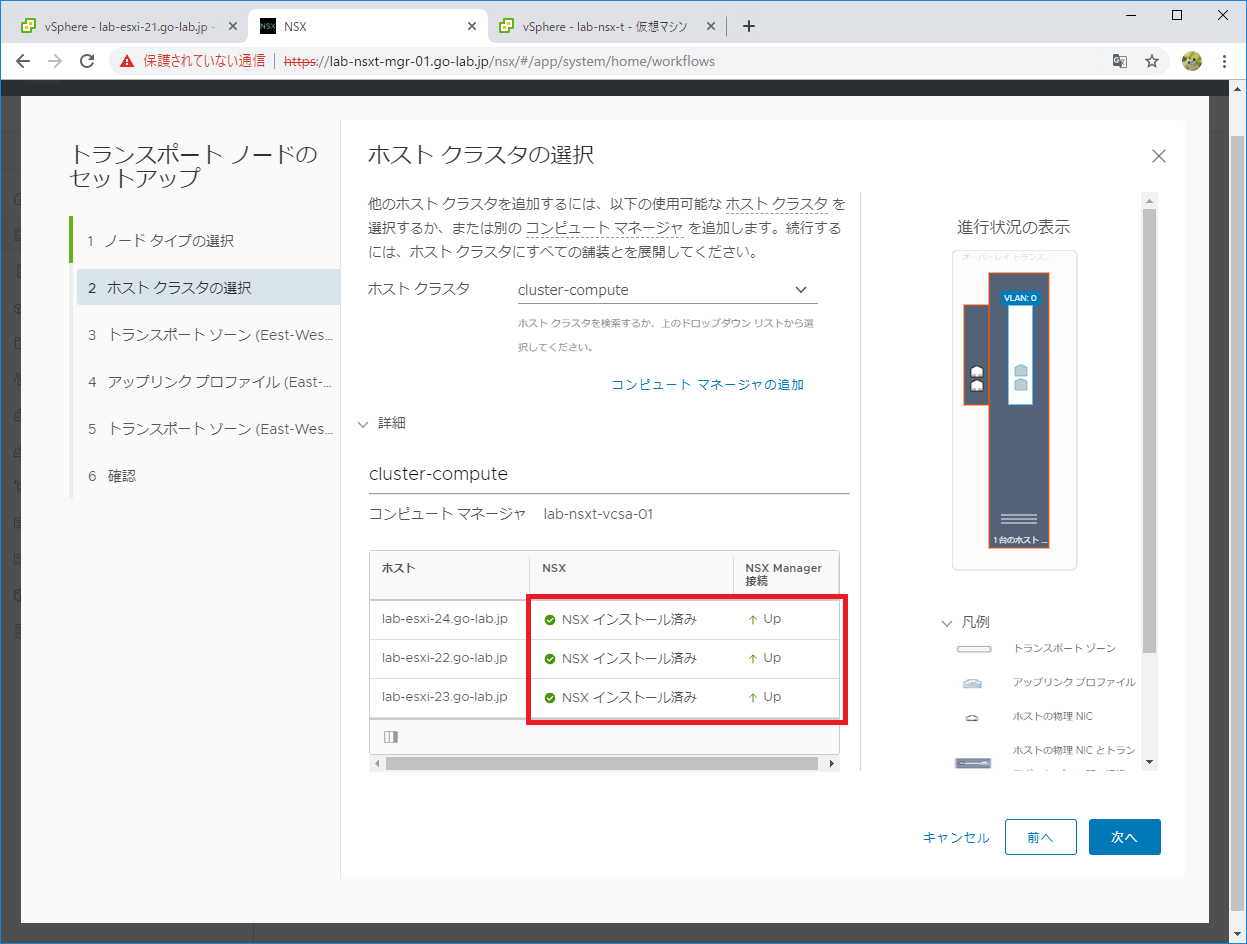Open the Google Translate icon in the address bar
Screen dimensions: 1247x944
pos(1120,61)
